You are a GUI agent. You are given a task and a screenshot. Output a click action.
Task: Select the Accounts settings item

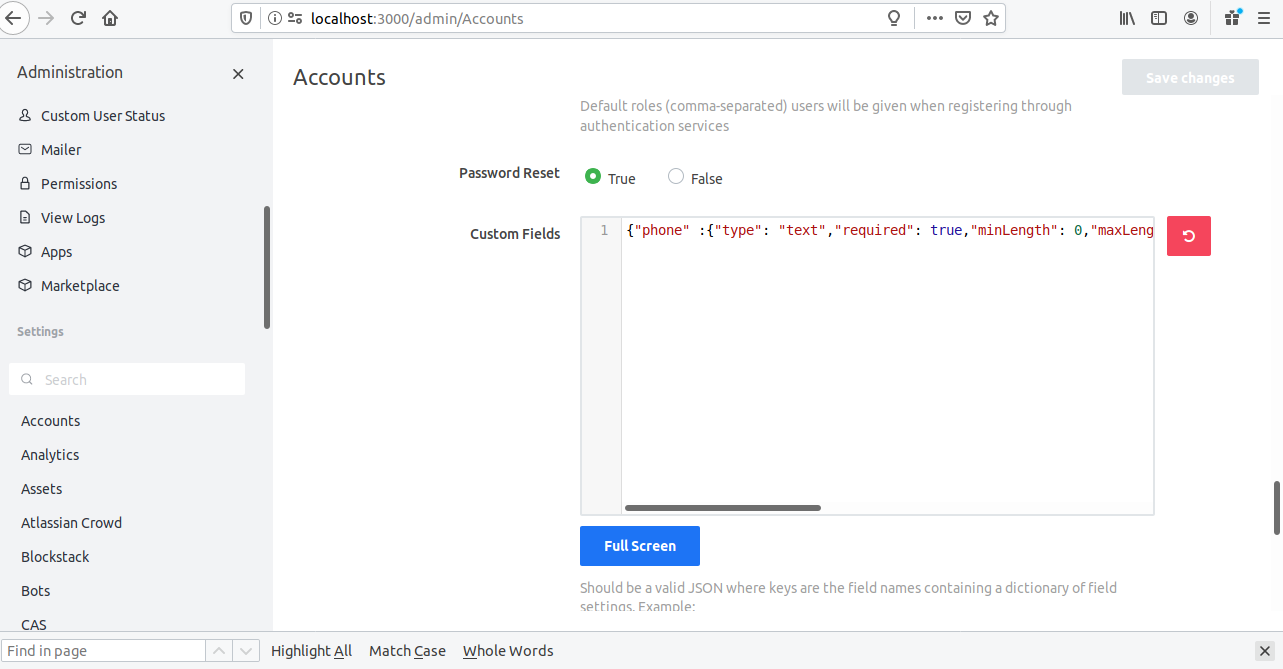click(50, 421)
